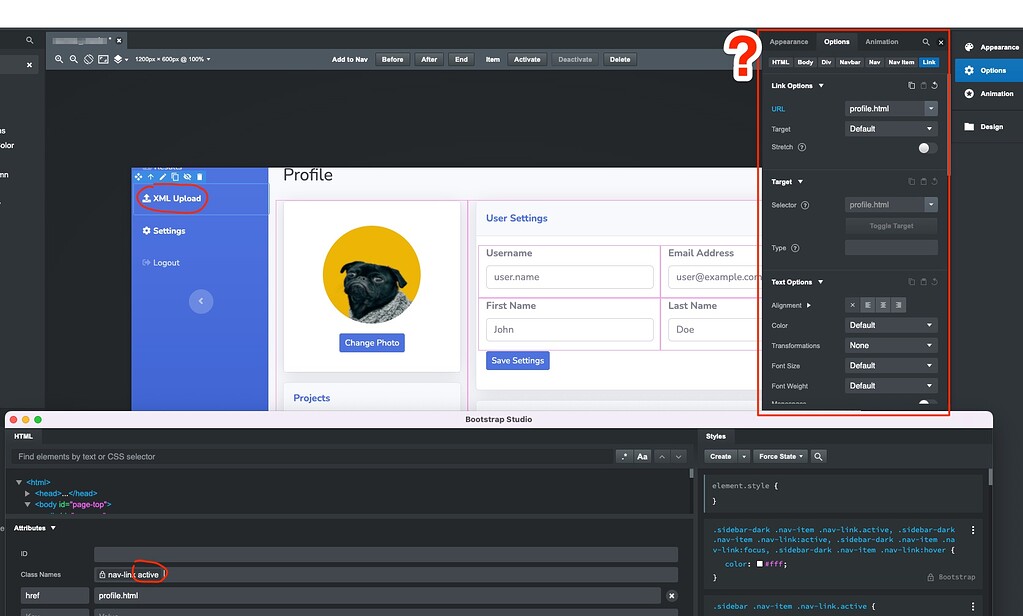Duplicate the component using the copy icon
The width and height of the screenshot is (1023, 616).
pyautogui.click(x=175, y=176)
